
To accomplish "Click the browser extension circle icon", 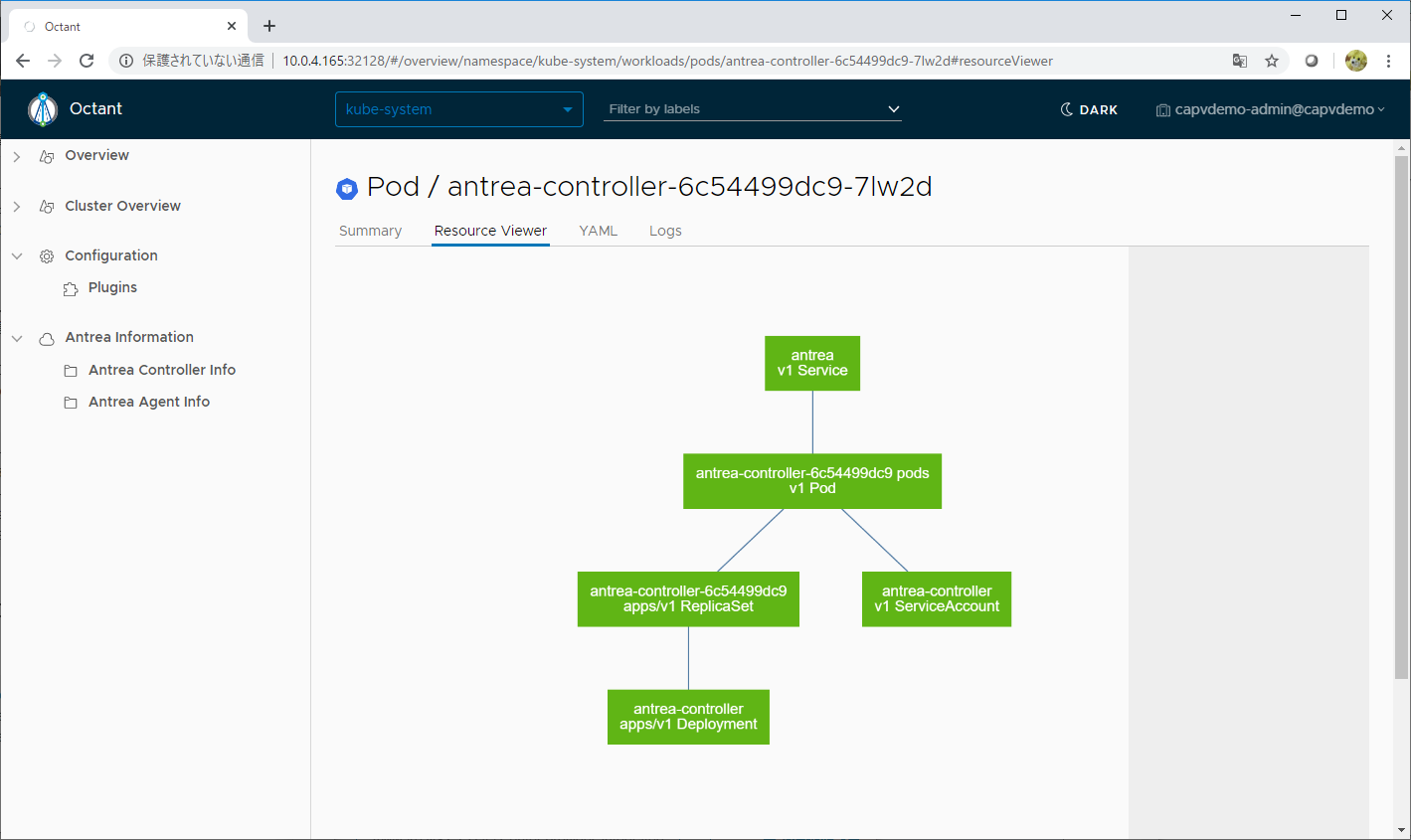I will [x=1312, y=61].
